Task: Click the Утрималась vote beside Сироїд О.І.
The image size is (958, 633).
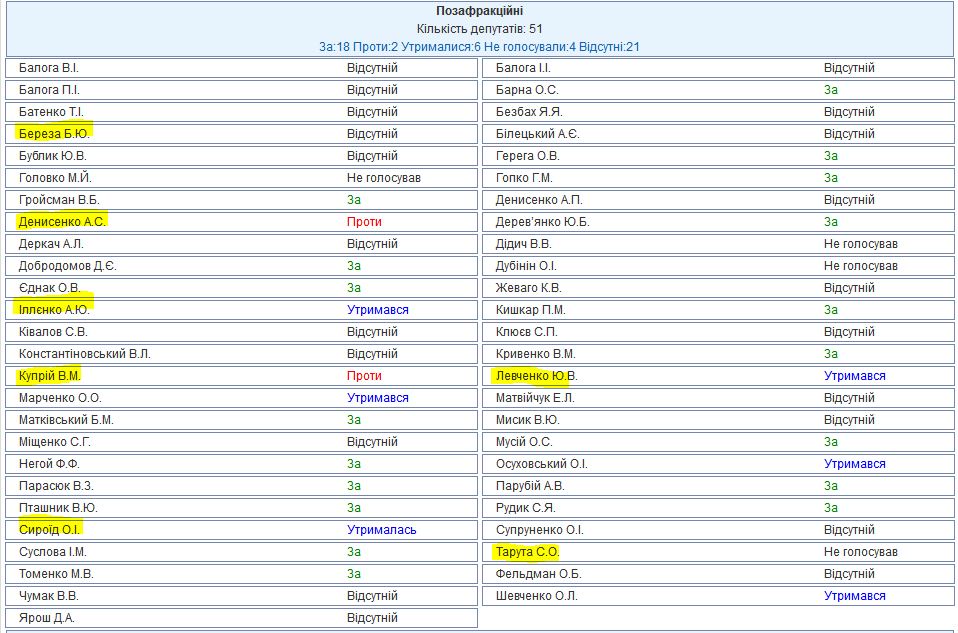Action: point(381,530)
